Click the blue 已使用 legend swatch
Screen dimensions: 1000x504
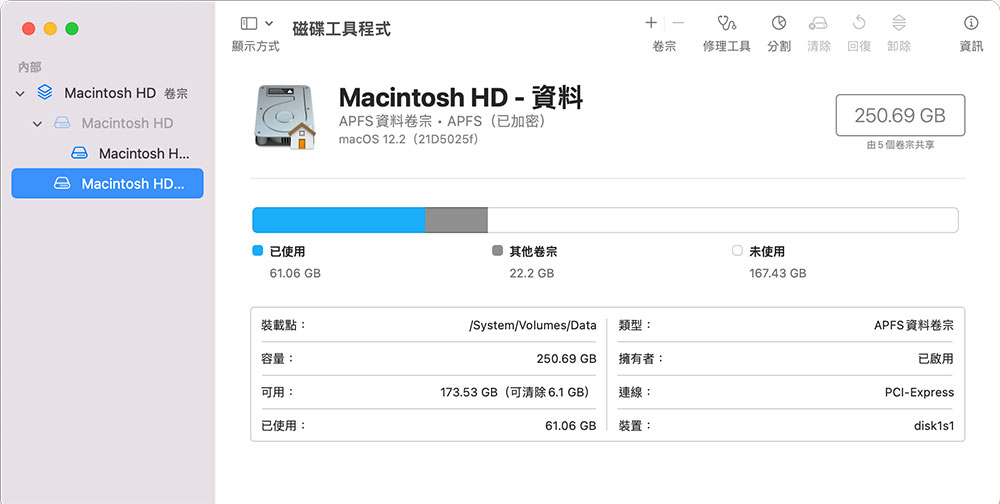coord(258,251)
